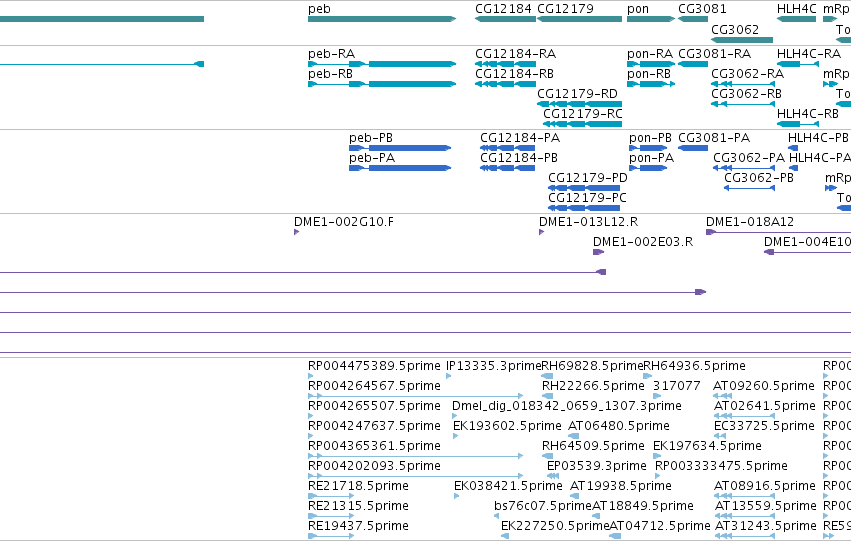Select transcript CG12184-RB
Screen dimensions: 851x541
click(515, 74)
